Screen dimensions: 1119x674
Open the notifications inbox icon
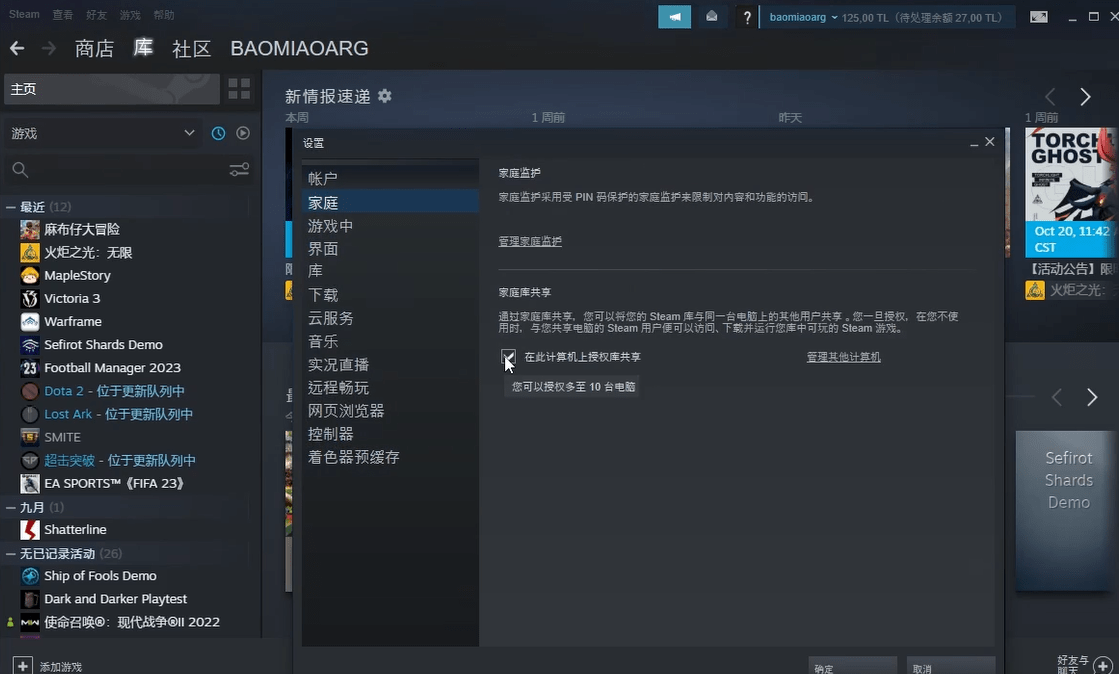712,16
